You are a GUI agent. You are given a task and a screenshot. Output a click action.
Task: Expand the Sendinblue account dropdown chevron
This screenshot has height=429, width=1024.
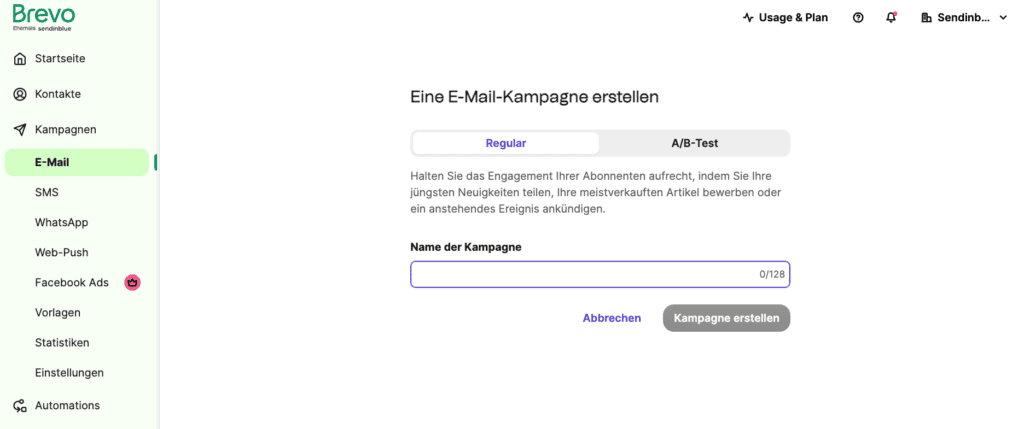click(x=1003, y=18)
